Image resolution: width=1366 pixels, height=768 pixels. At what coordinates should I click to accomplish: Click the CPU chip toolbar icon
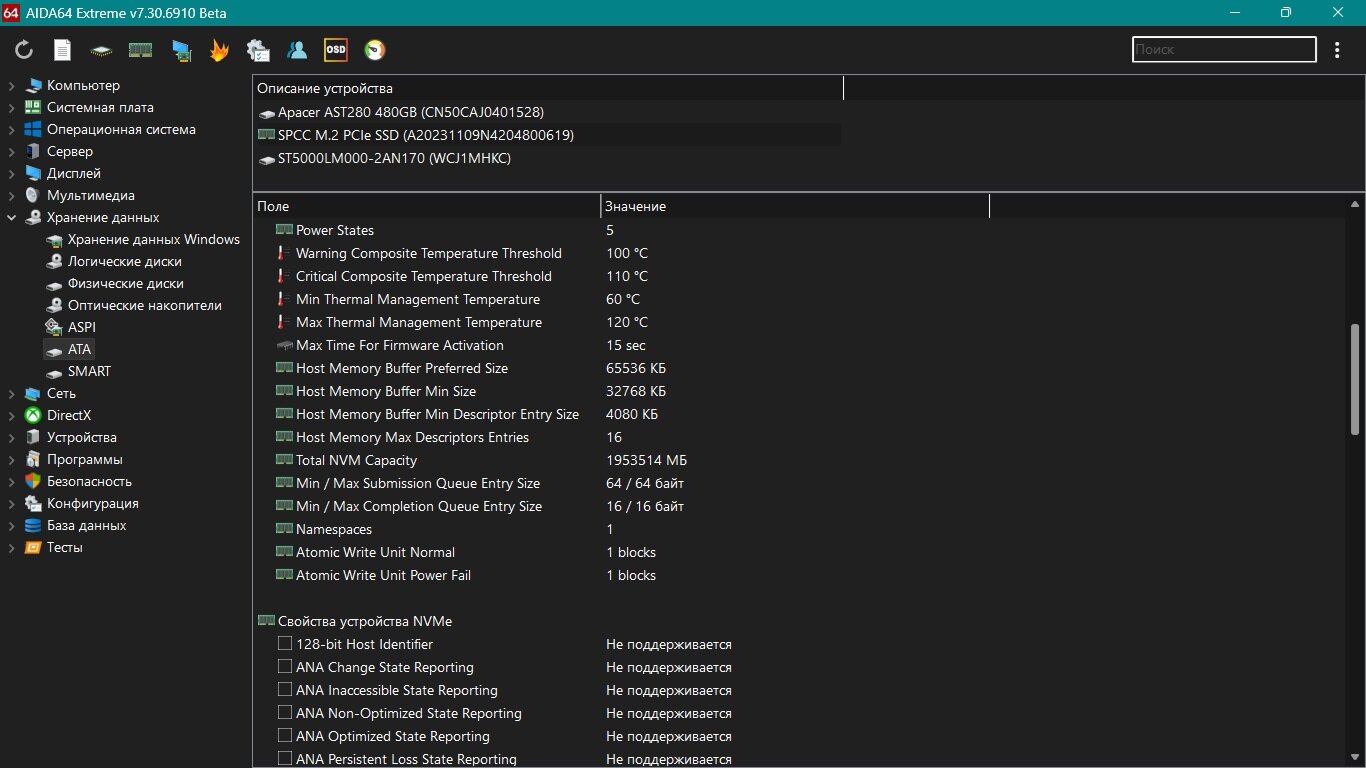101,50
